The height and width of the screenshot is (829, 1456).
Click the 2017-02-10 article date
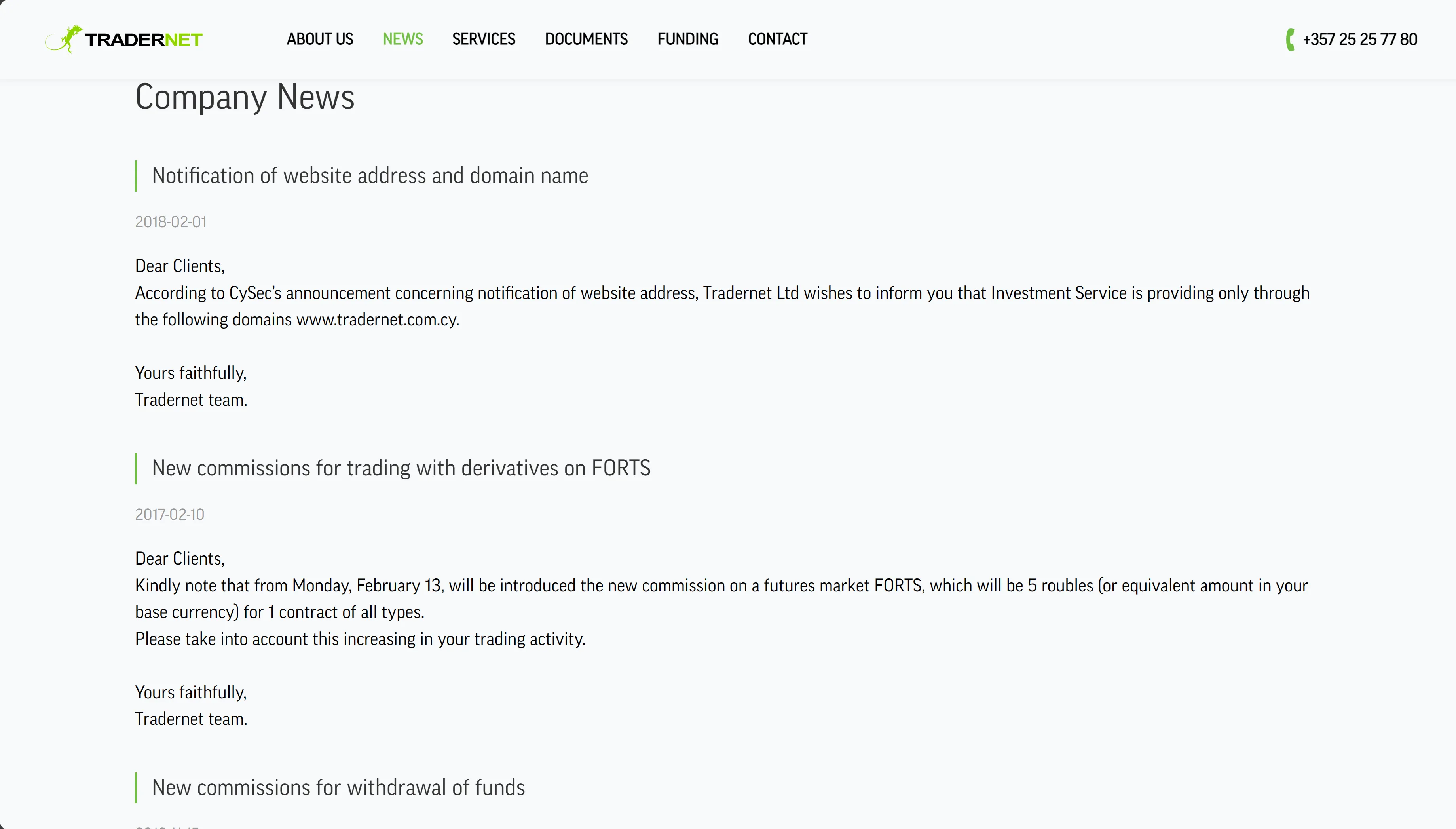[170, 515]
